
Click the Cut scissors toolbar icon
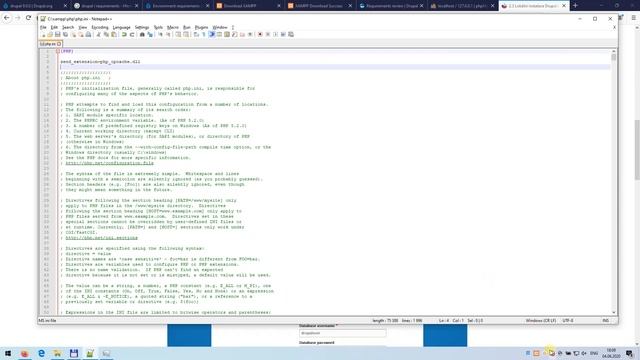click(98, 35)
